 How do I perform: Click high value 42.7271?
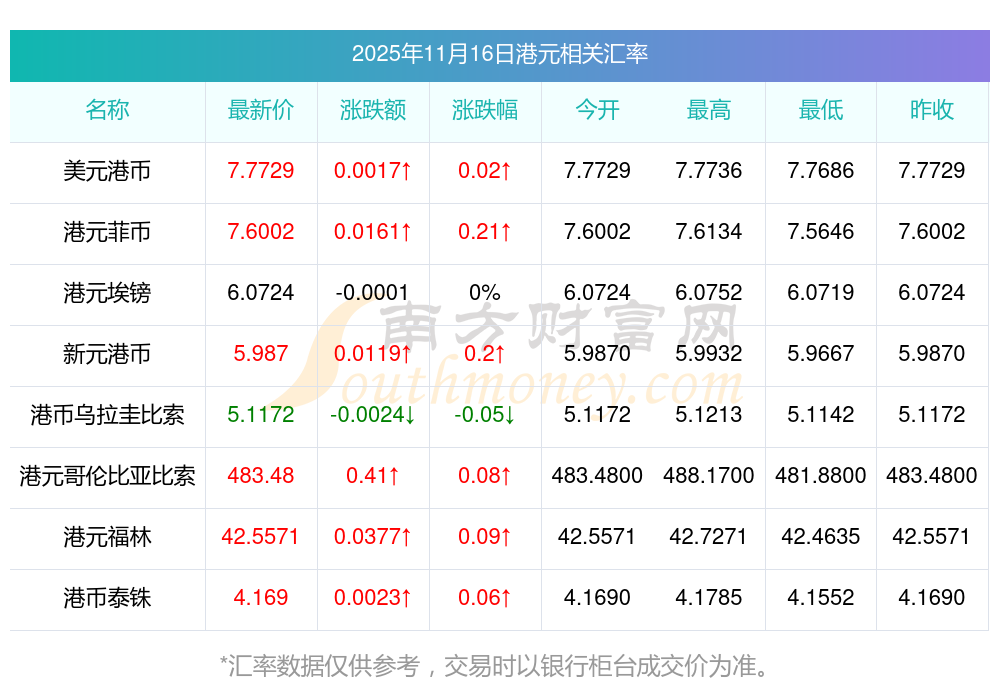[709, 536]
